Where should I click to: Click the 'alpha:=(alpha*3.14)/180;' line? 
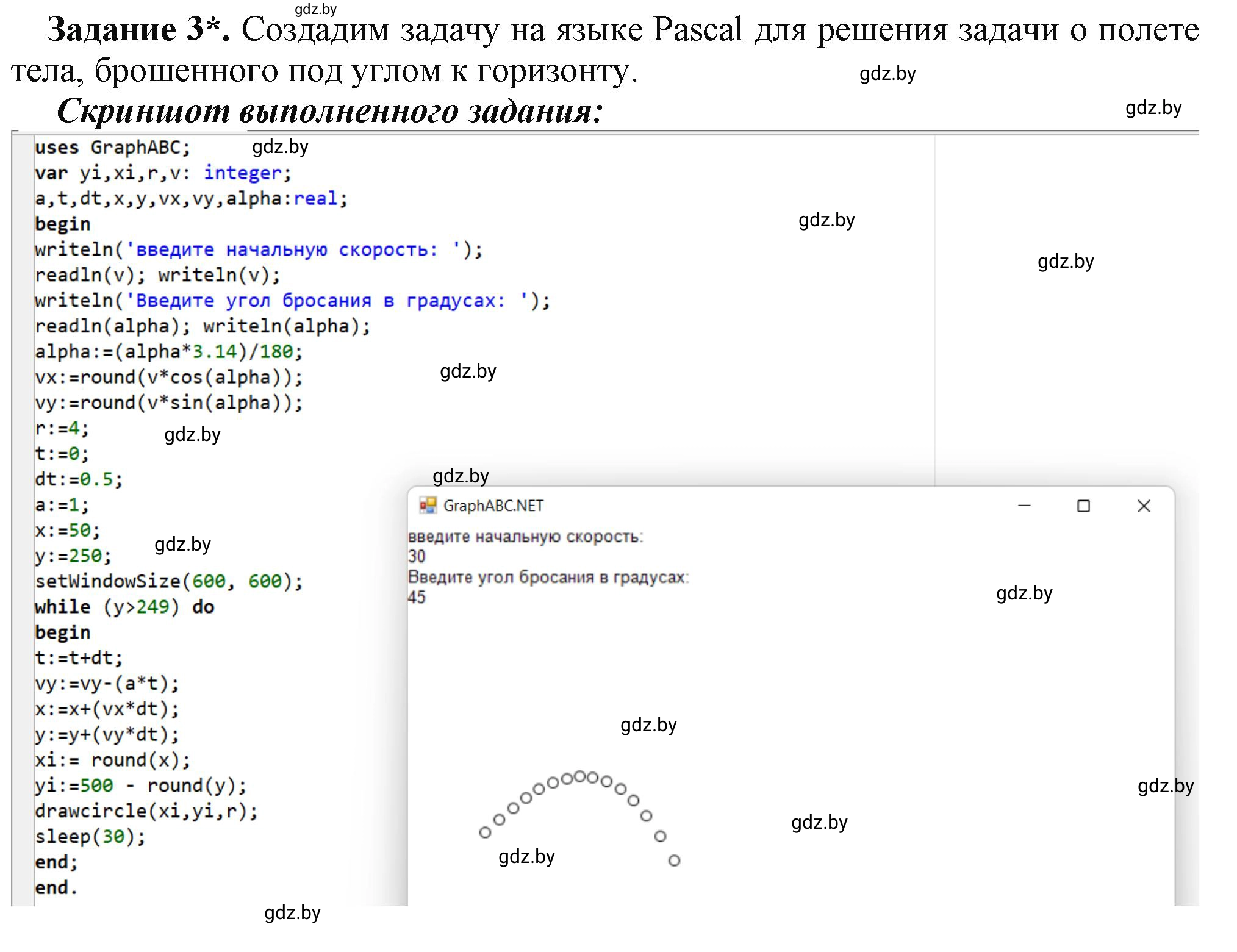[x=169, y=352]
